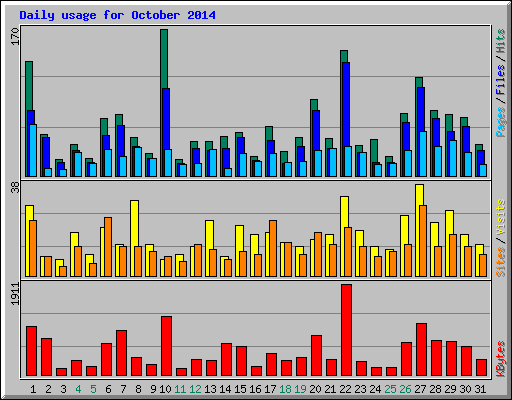
Task: Select day label 22 on the x-axis
Action: coord(345,389)
